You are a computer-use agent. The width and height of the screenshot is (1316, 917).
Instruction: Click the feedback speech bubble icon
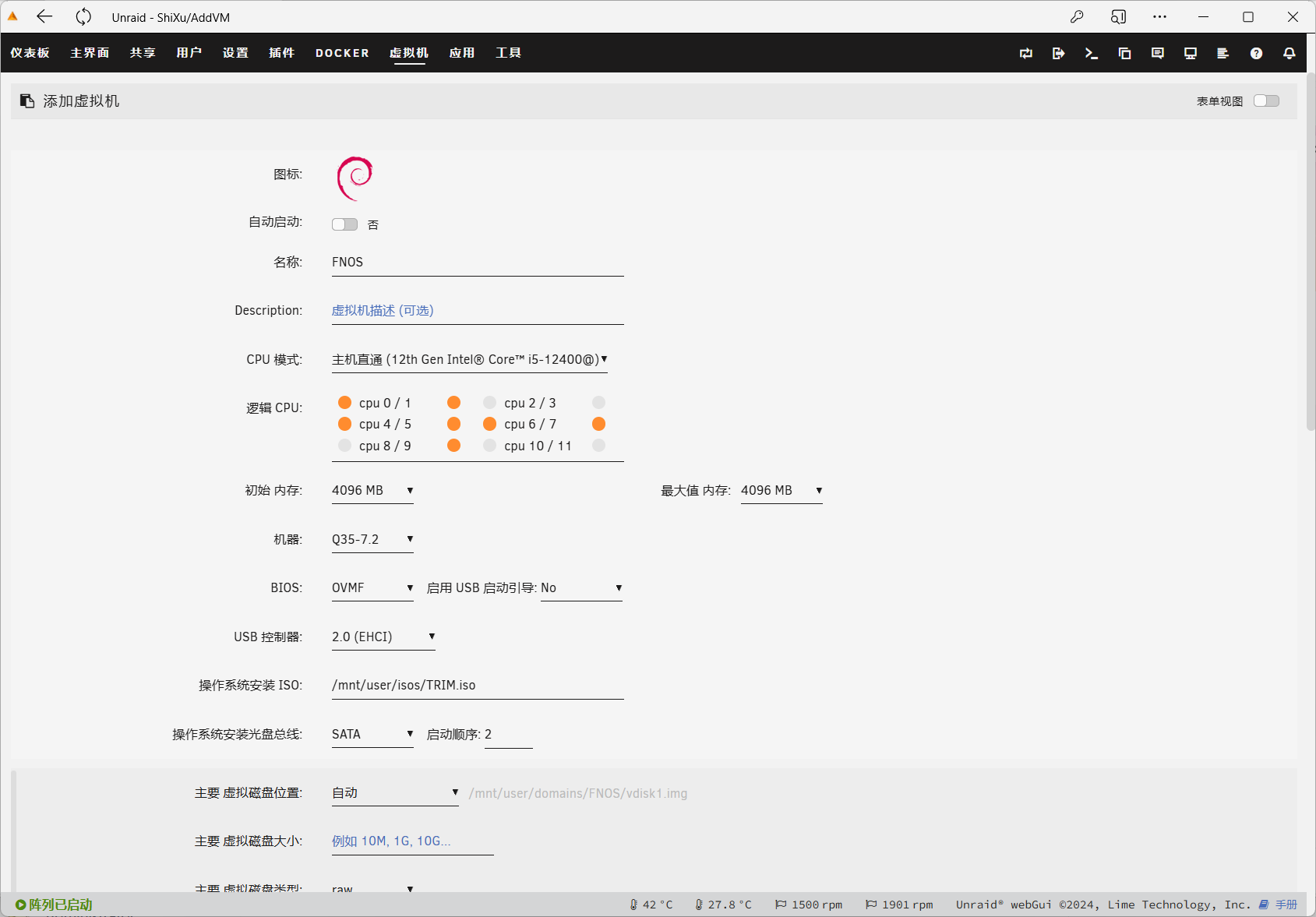[x=1158, y=53]
